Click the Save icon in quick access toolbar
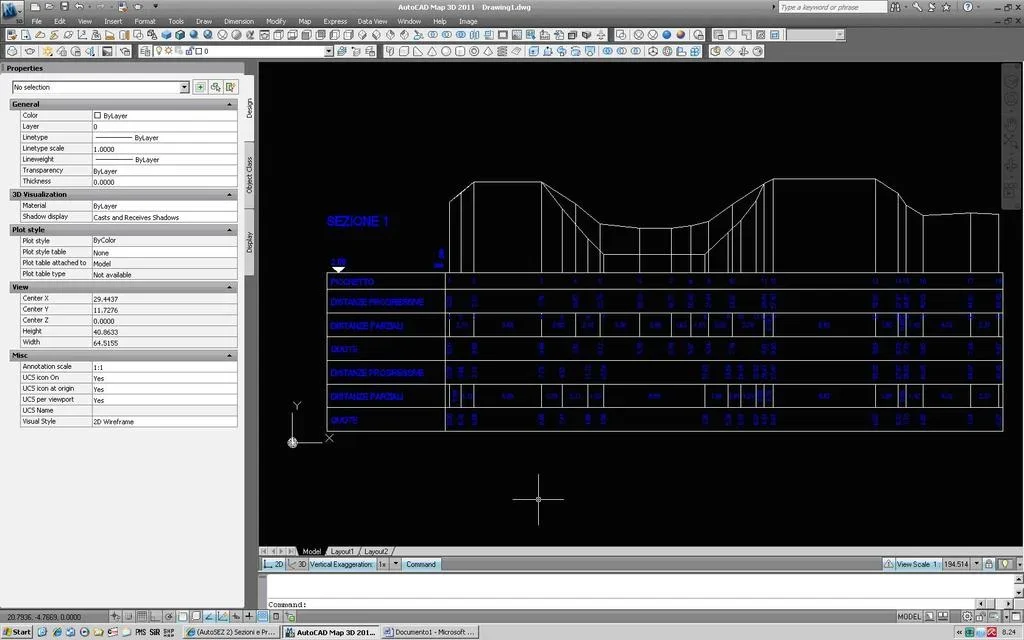The height and width of the screenshot is (640, 1024). (63, 7)
